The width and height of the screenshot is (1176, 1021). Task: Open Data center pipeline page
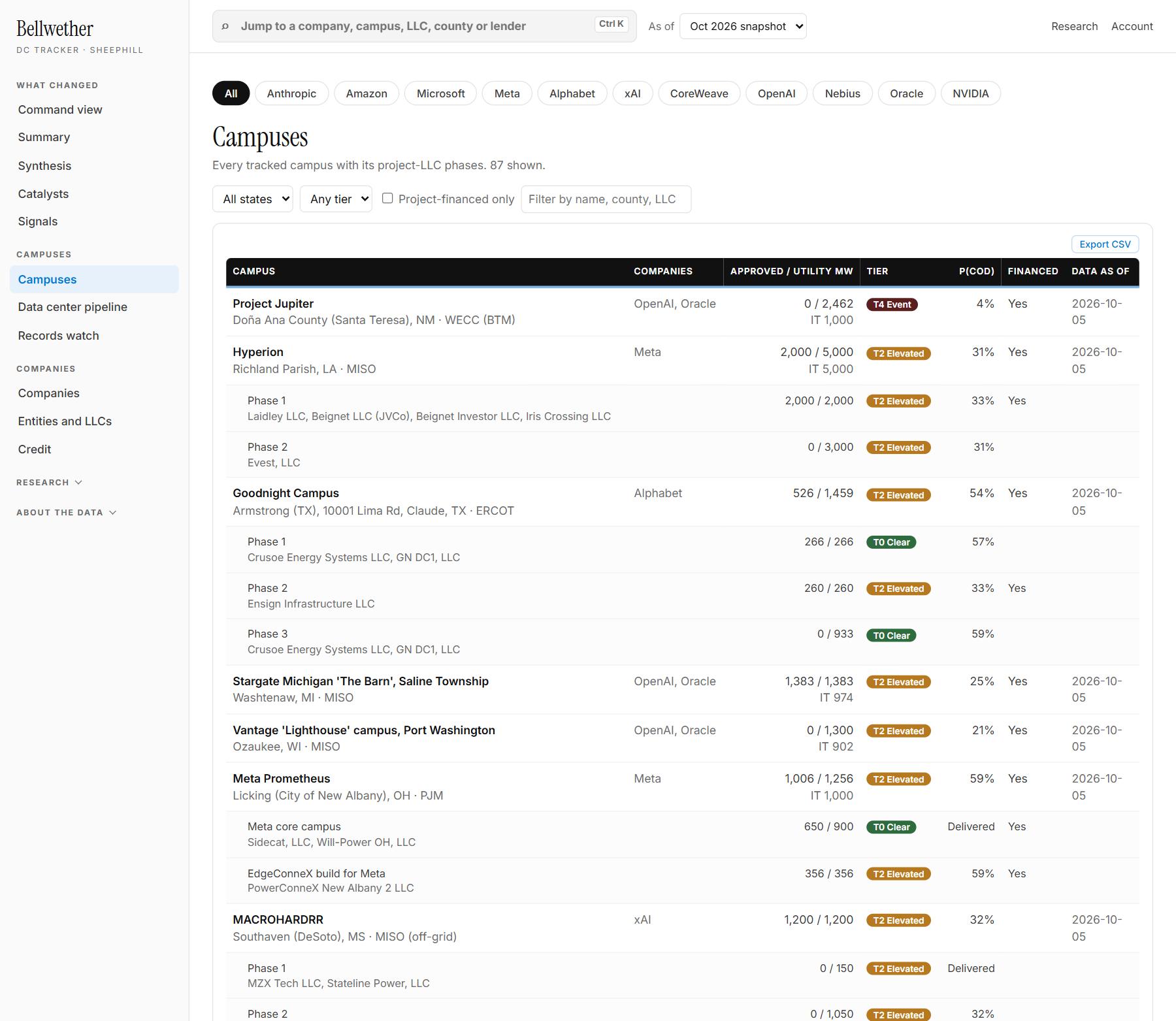click(94, 307)
